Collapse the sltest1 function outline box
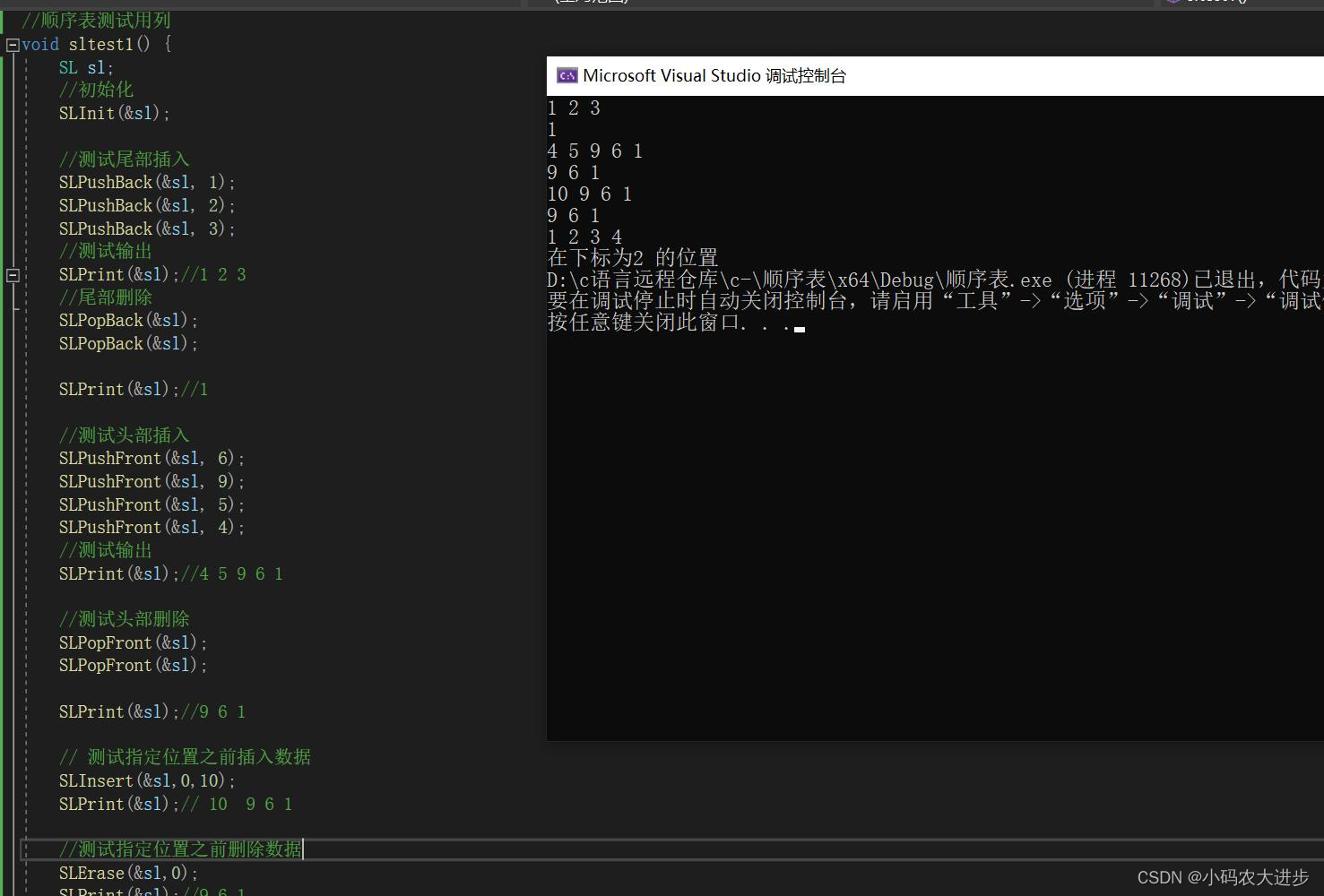 [x=13, y=45]
